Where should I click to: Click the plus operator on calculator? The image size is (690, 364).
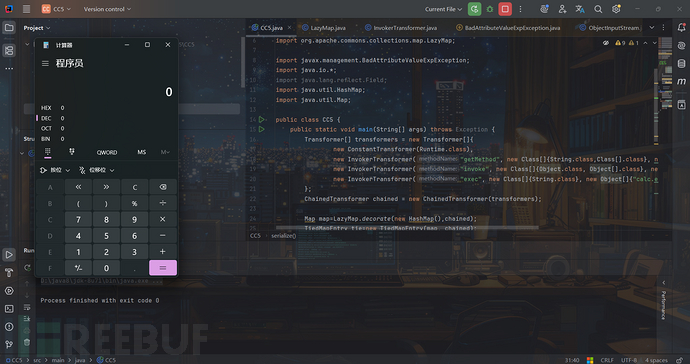click(163, 252)
